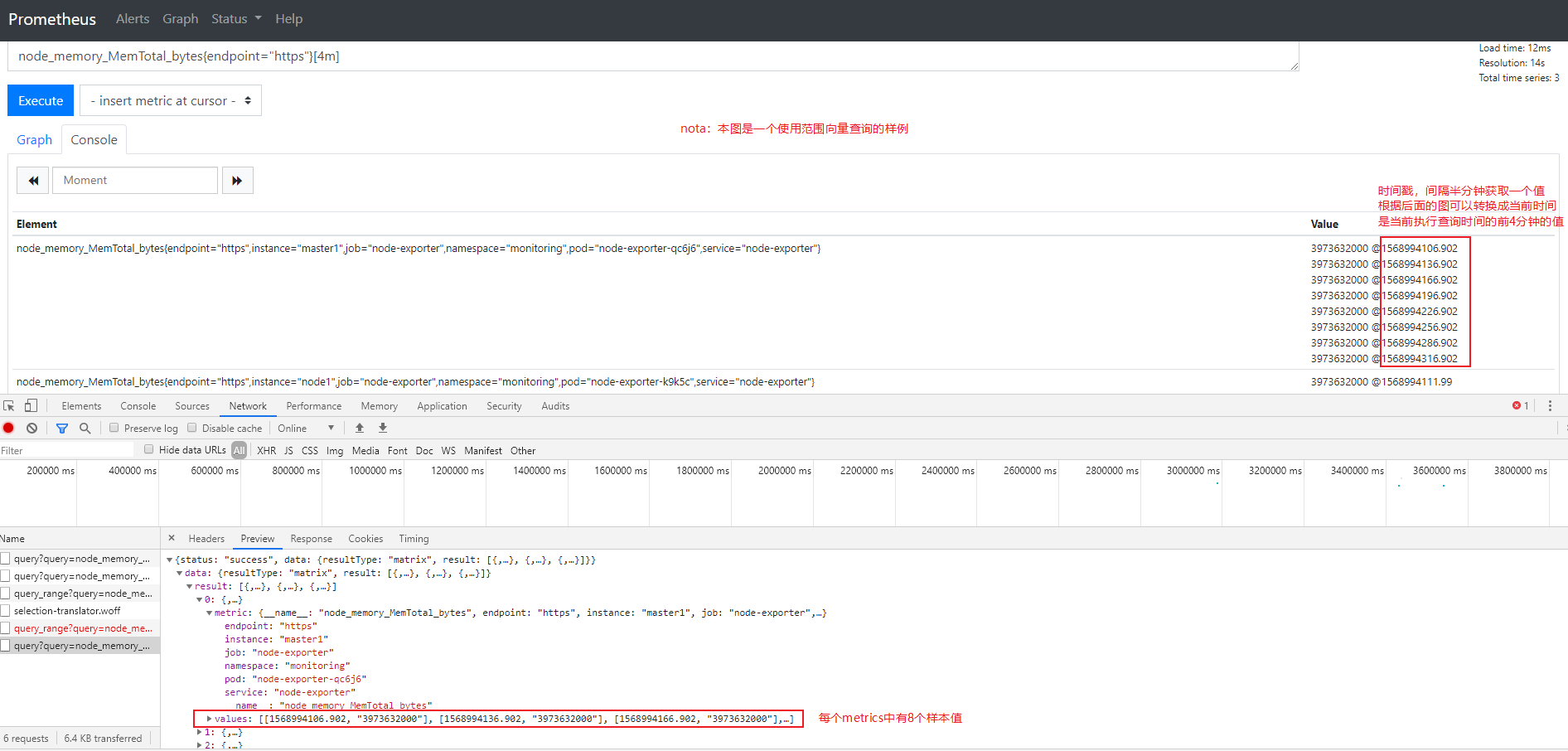Clear the network log
The width and height of the screenshot is (1568, 751).
[31, 429]
